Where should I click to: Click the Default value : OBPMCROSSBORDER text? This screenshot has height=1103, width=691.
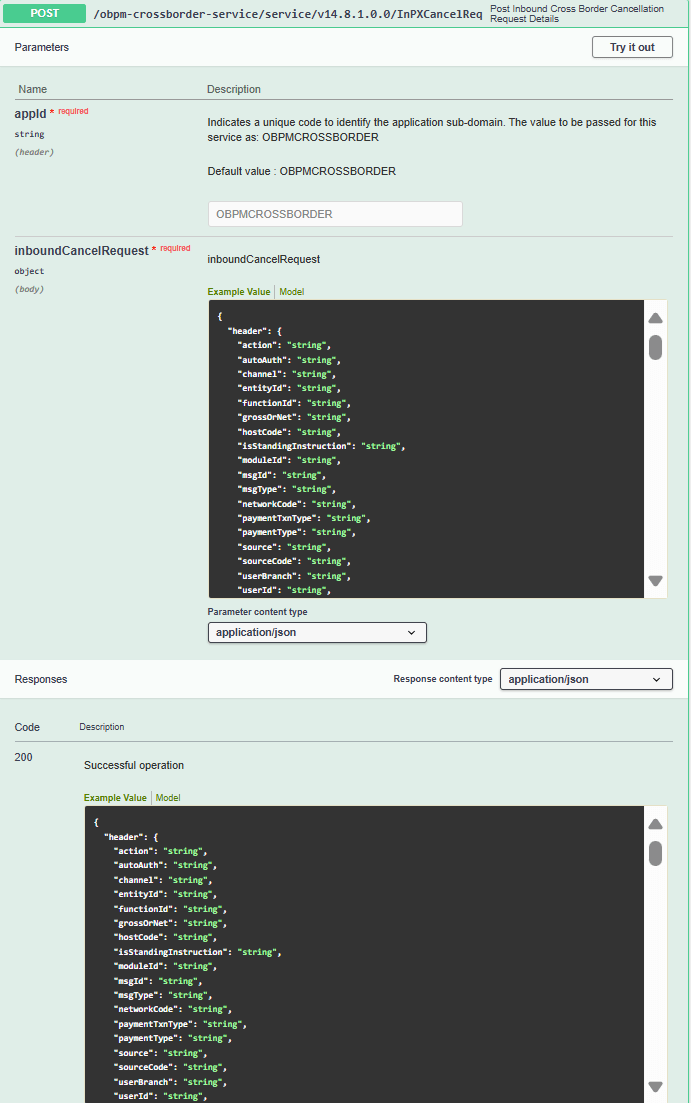pyautogui.click(x=302, y=171)
